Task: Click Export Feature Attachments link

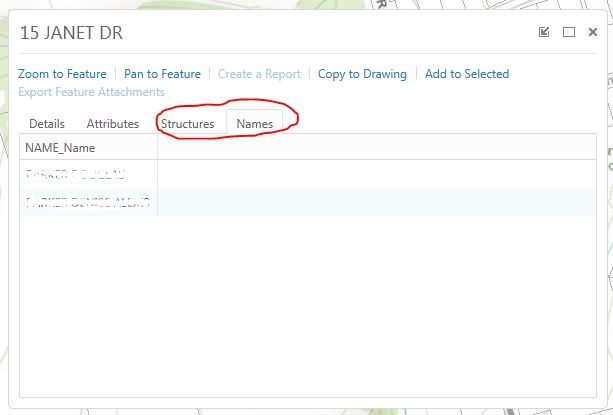Action: [x=91, y=92]
